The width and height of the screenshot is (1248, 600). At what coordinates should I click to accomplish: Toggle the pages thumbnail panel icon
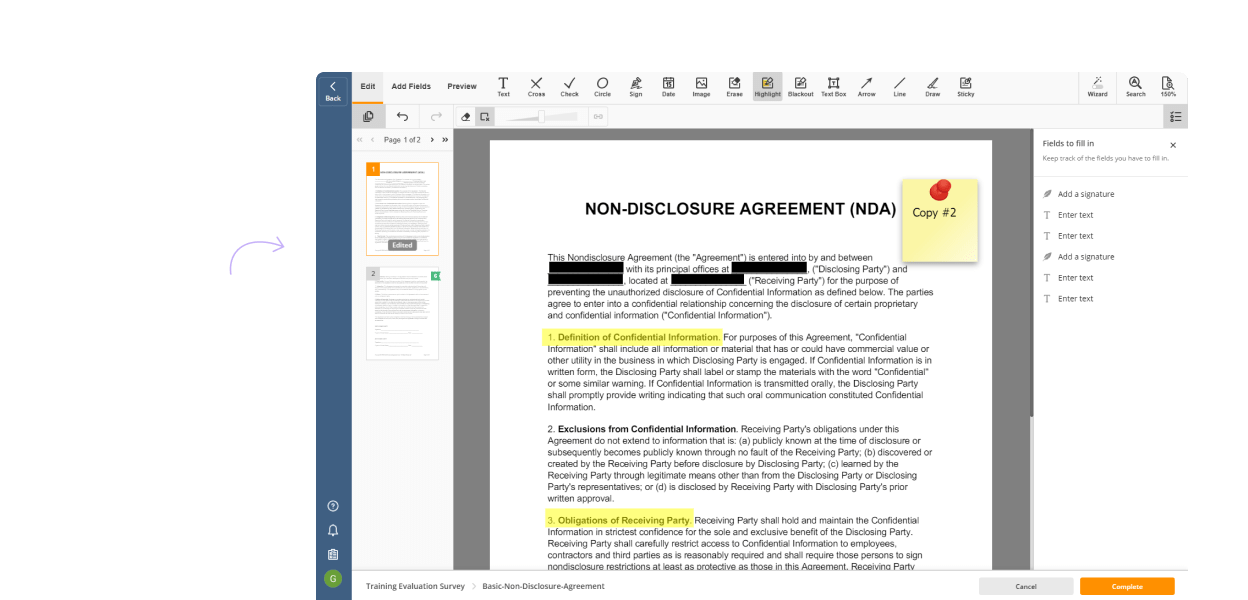[x=368, y=117]
